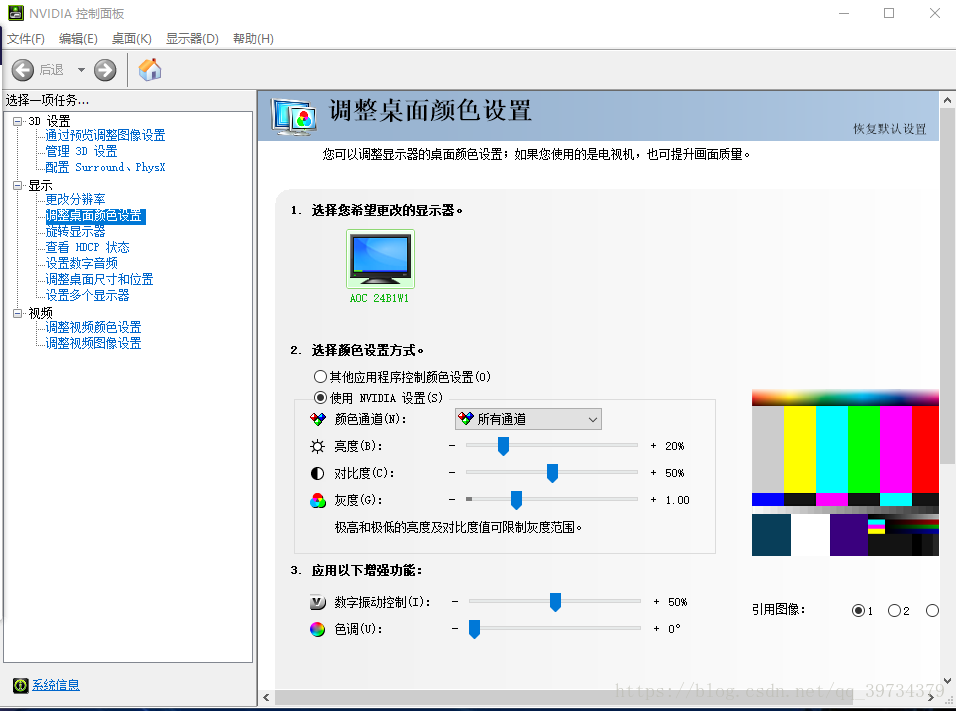Click the NVIDIA title bar icon
This screenshot has height=711, width=956.
point(16,13)
